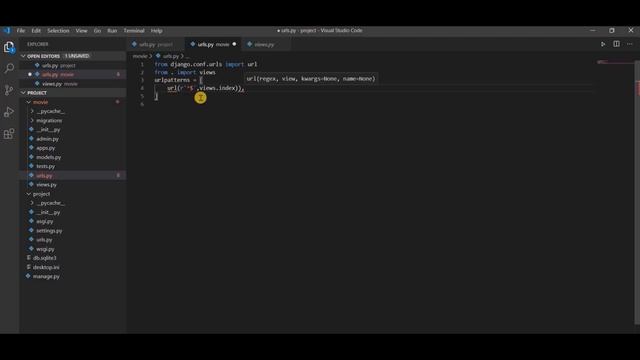
Task: Open wsgi.py in the file tree
Action: (73, 249)
